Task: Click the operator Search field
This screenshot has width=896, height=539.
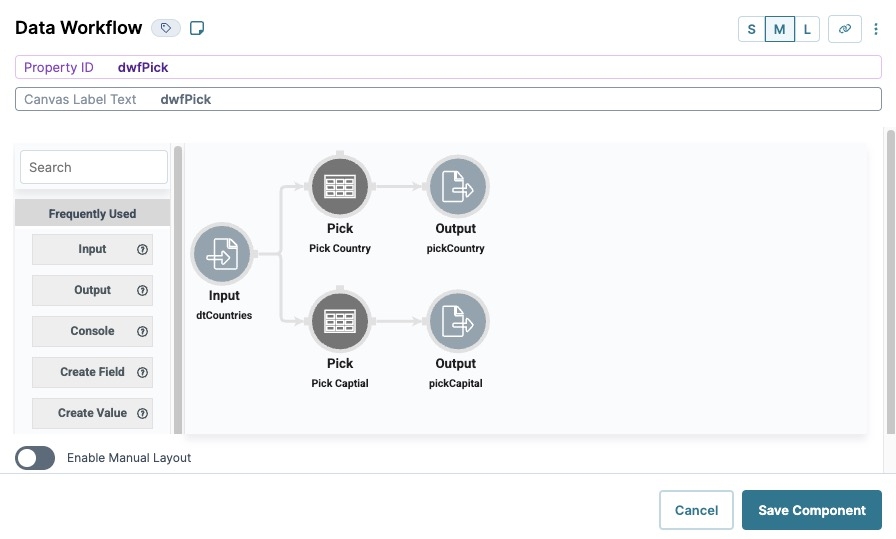Action: (94, 167)
